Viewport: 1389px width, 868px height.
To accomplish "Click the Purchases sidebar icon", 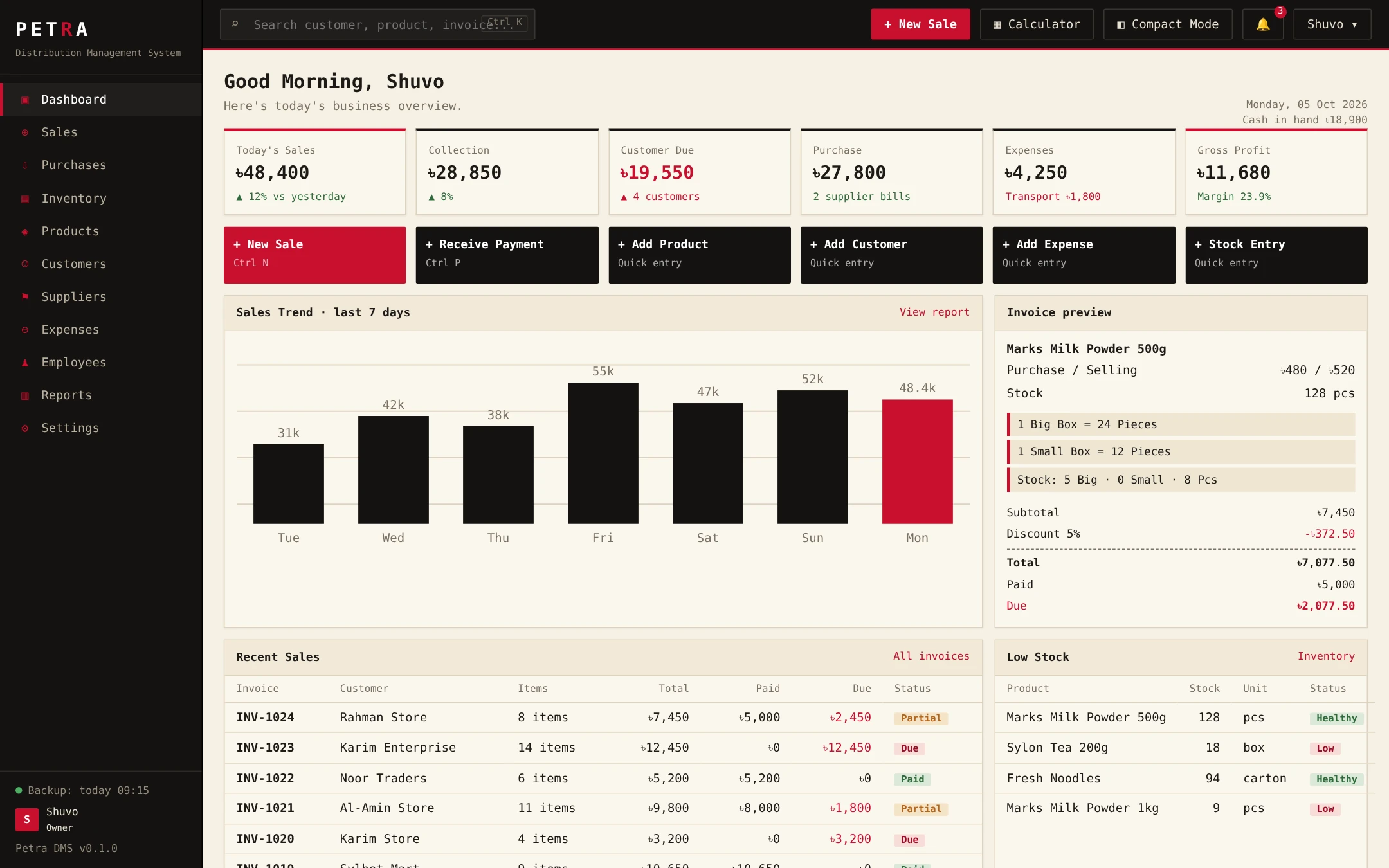I will point(25,165).
